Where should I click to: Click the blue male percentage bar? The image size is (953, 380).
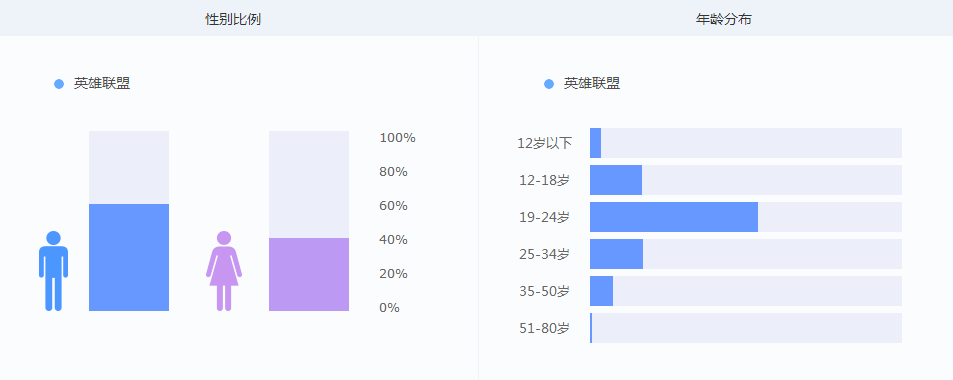[x=129, y=258]
